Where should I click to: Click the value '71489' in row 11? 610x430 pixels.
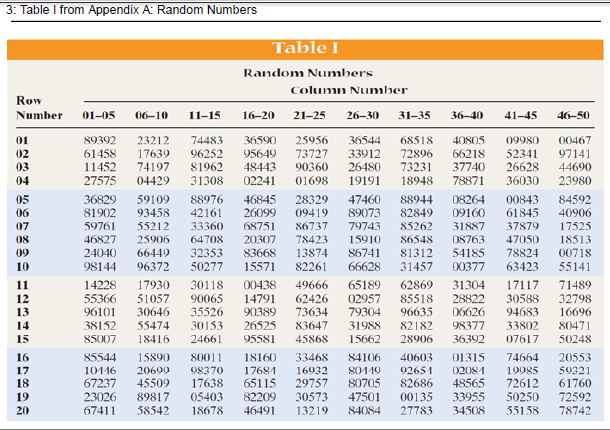(575, 285)
